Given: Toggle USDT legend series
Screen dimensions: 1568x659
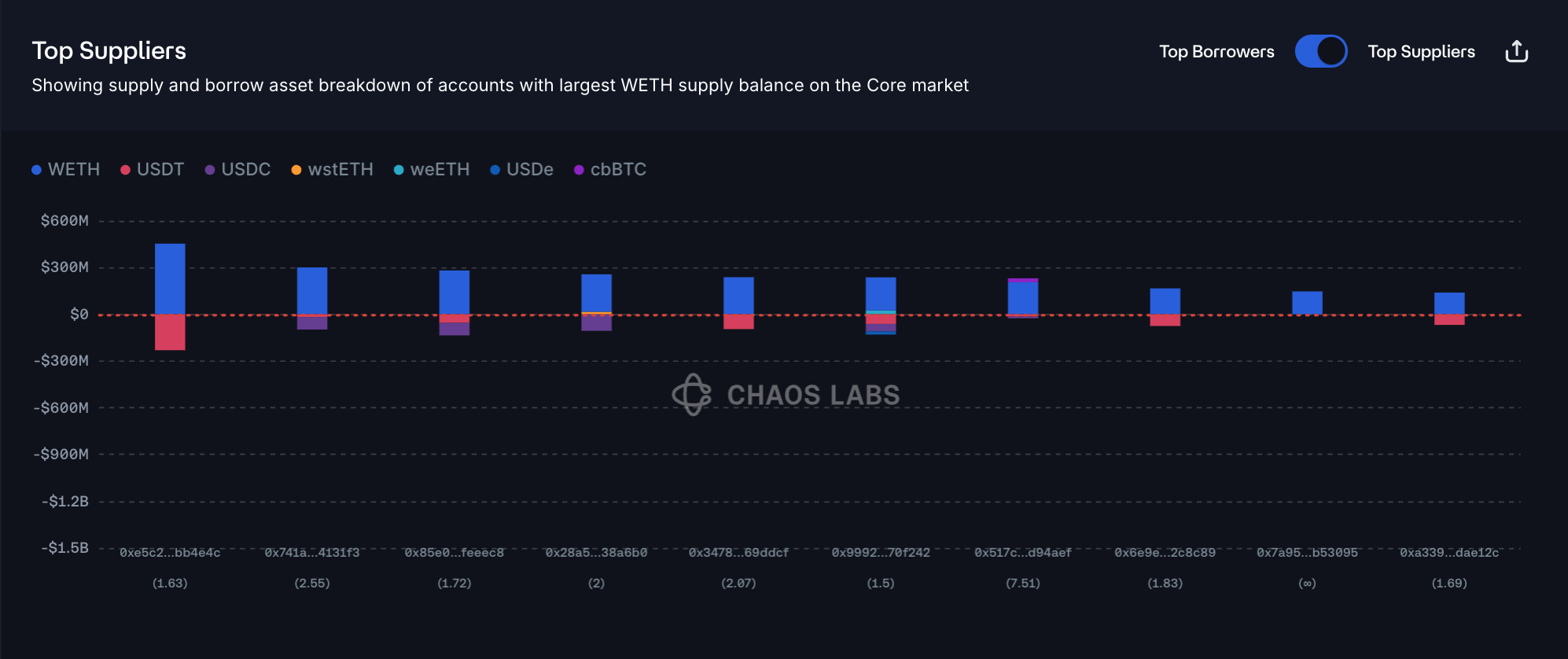Looking at the screenshot, I should 153,170.
